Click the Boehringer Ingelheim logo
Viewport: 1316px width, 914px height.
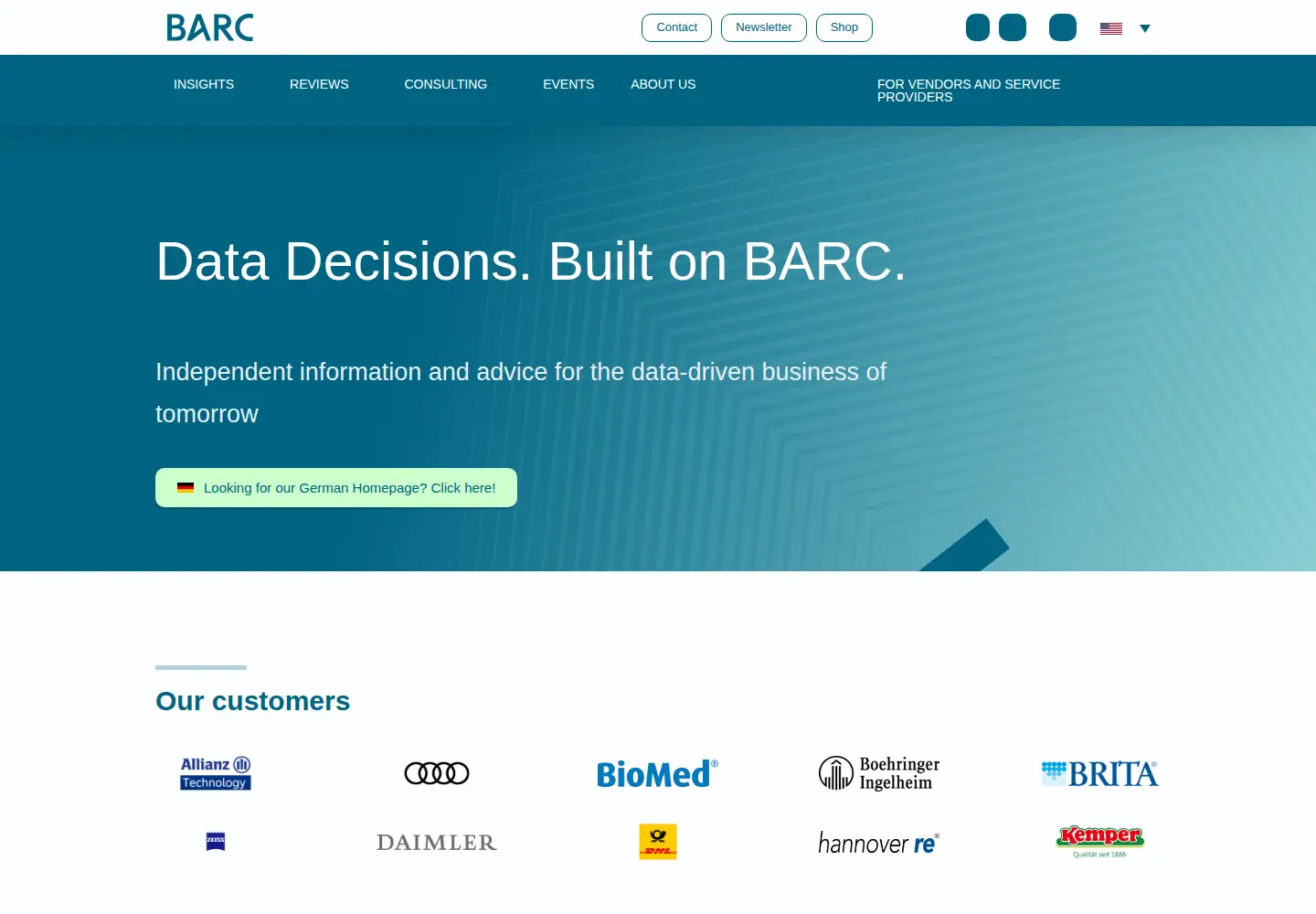tap(879, 773)
